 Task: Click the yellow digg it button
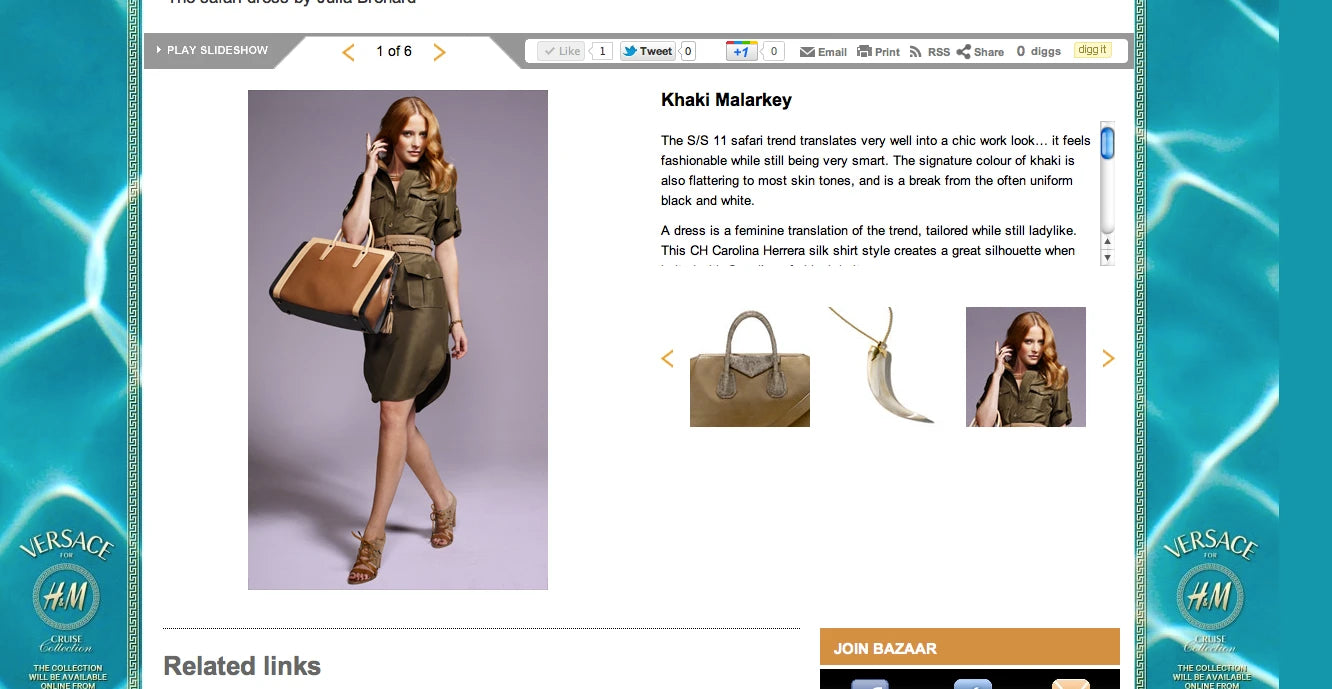tap(1092, 50)
